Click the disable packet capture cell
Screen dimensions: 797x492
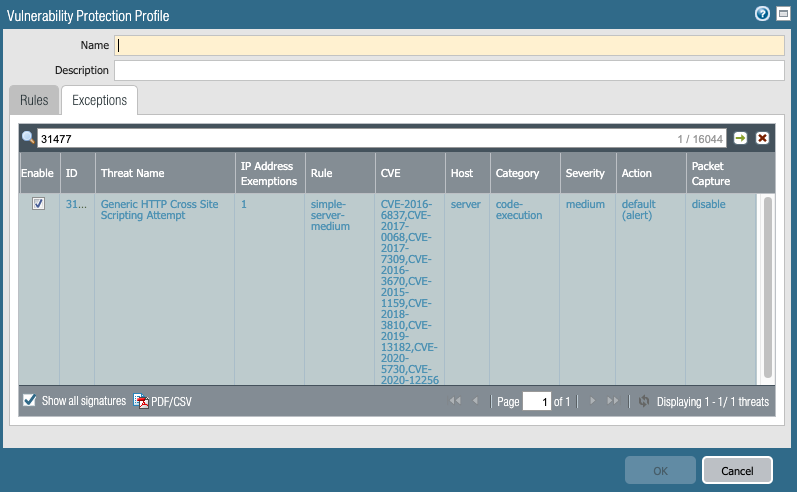click(x=708, y=204)
